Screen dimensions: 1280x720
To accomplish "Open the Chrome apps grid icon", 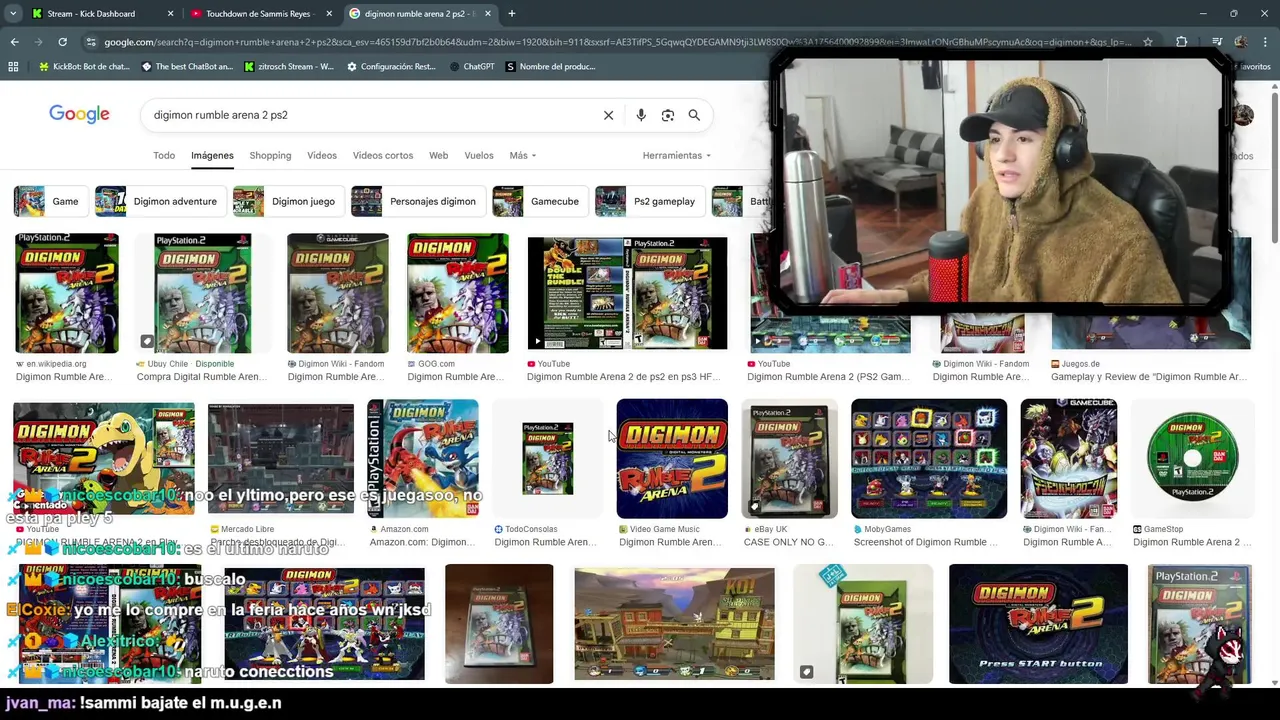I will [x=13, y=67].
